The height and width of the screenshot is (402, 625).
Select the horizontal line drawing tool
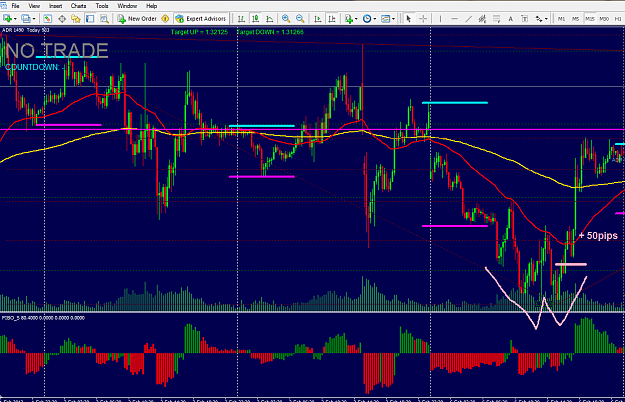pos(454,19)
